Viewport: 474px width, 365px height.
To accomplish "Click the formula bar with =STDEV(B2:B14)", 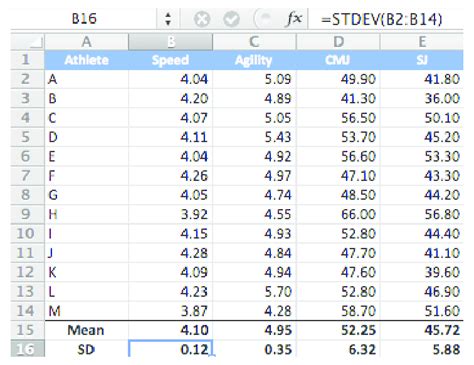I will pos(386,19).
